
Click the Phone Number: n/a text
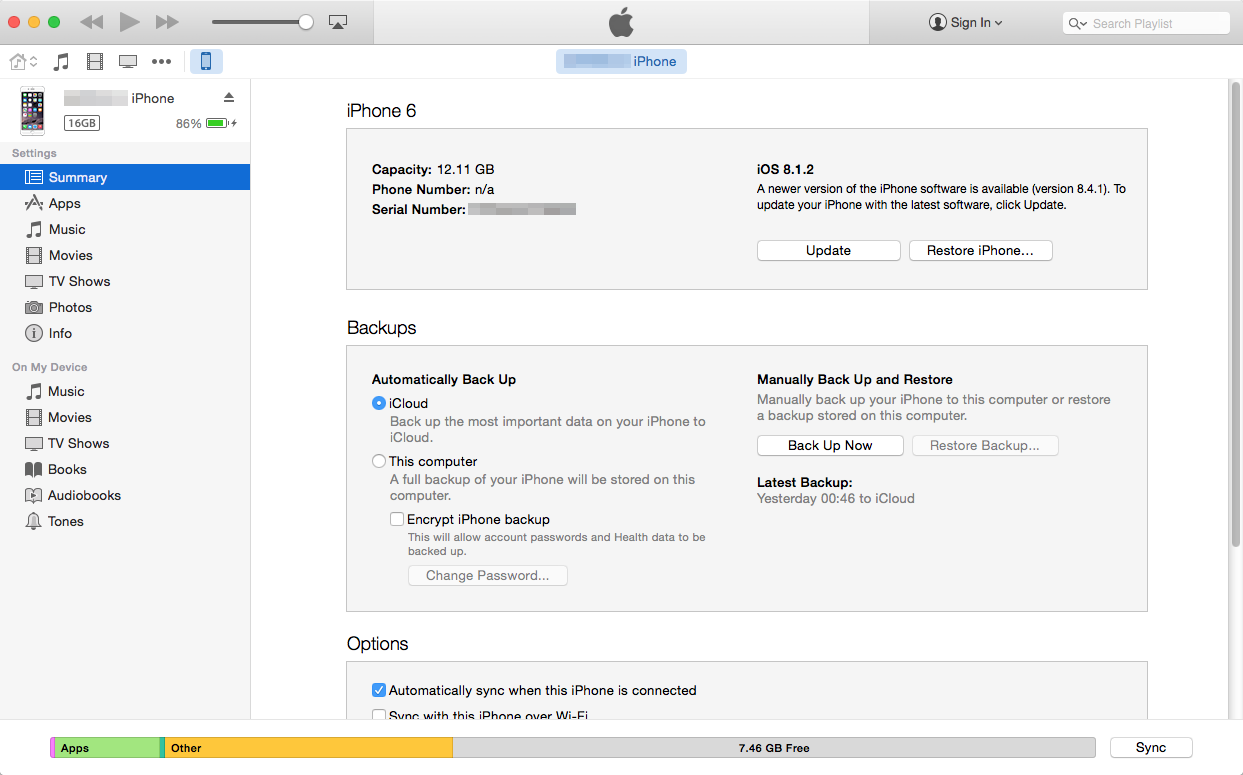433,190
